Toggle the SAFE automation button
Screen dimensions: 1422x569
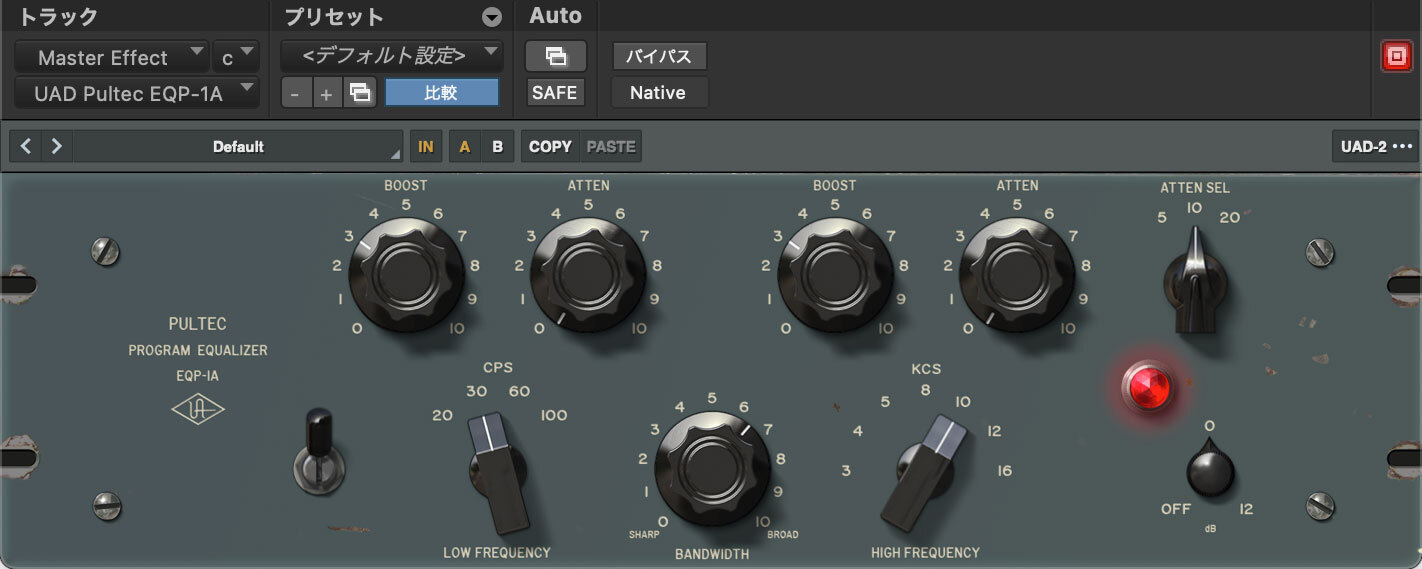(x=555, y=92)
